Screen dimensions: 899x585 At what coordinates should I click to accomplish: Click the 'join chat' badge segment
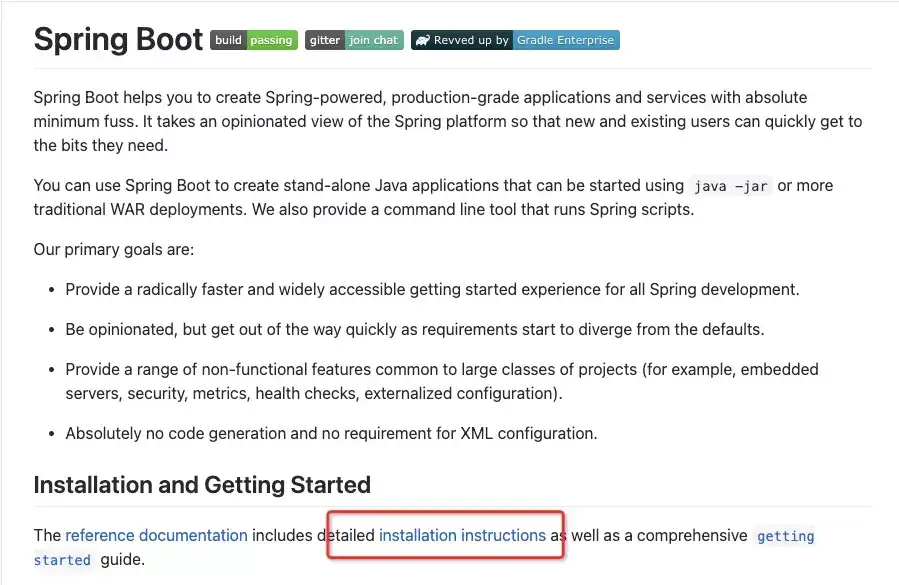point(374,40)
